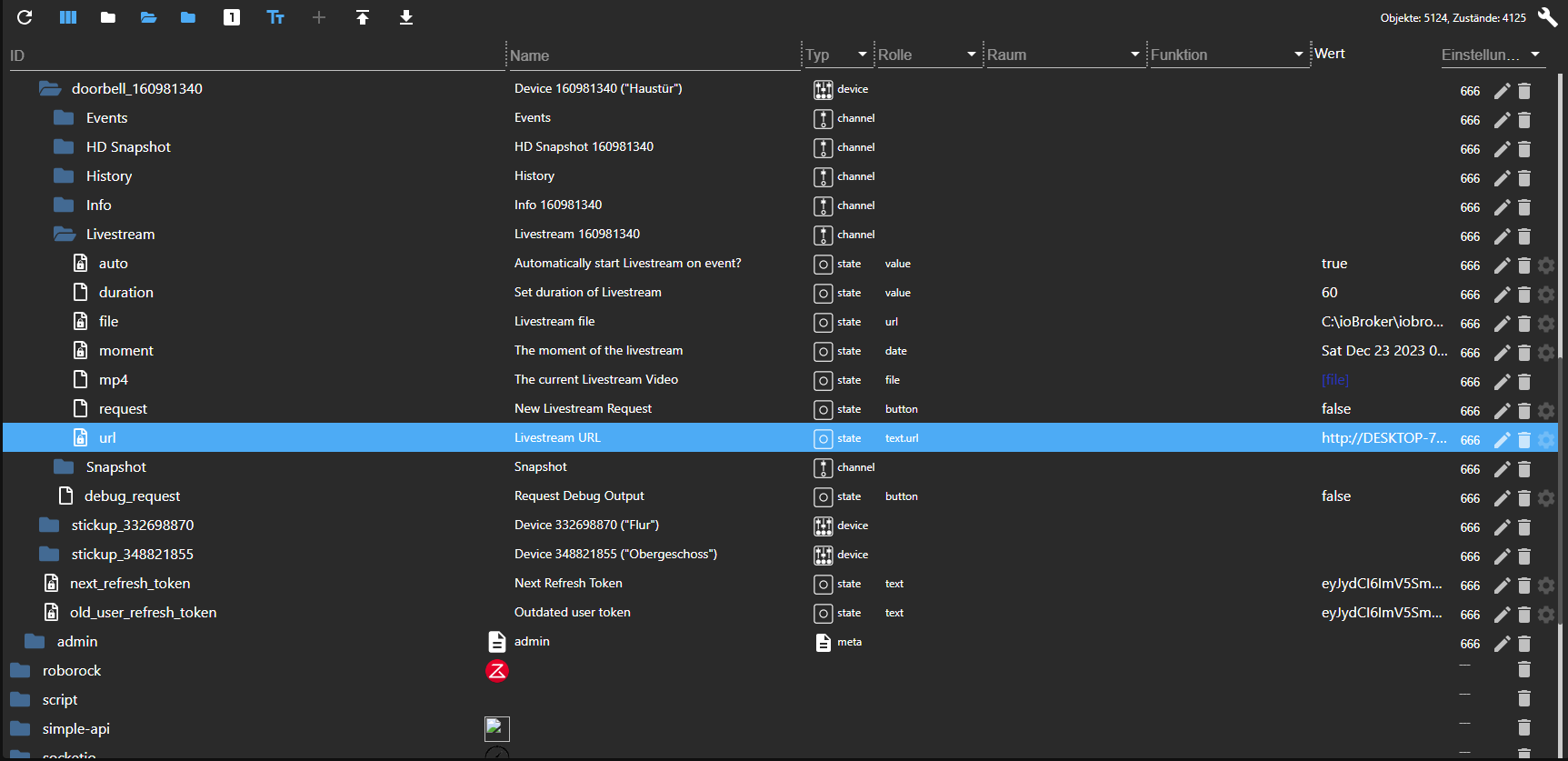Delete the moment state with trash icon
Screen dimensions: 1568x761
tap(1524, 353)
